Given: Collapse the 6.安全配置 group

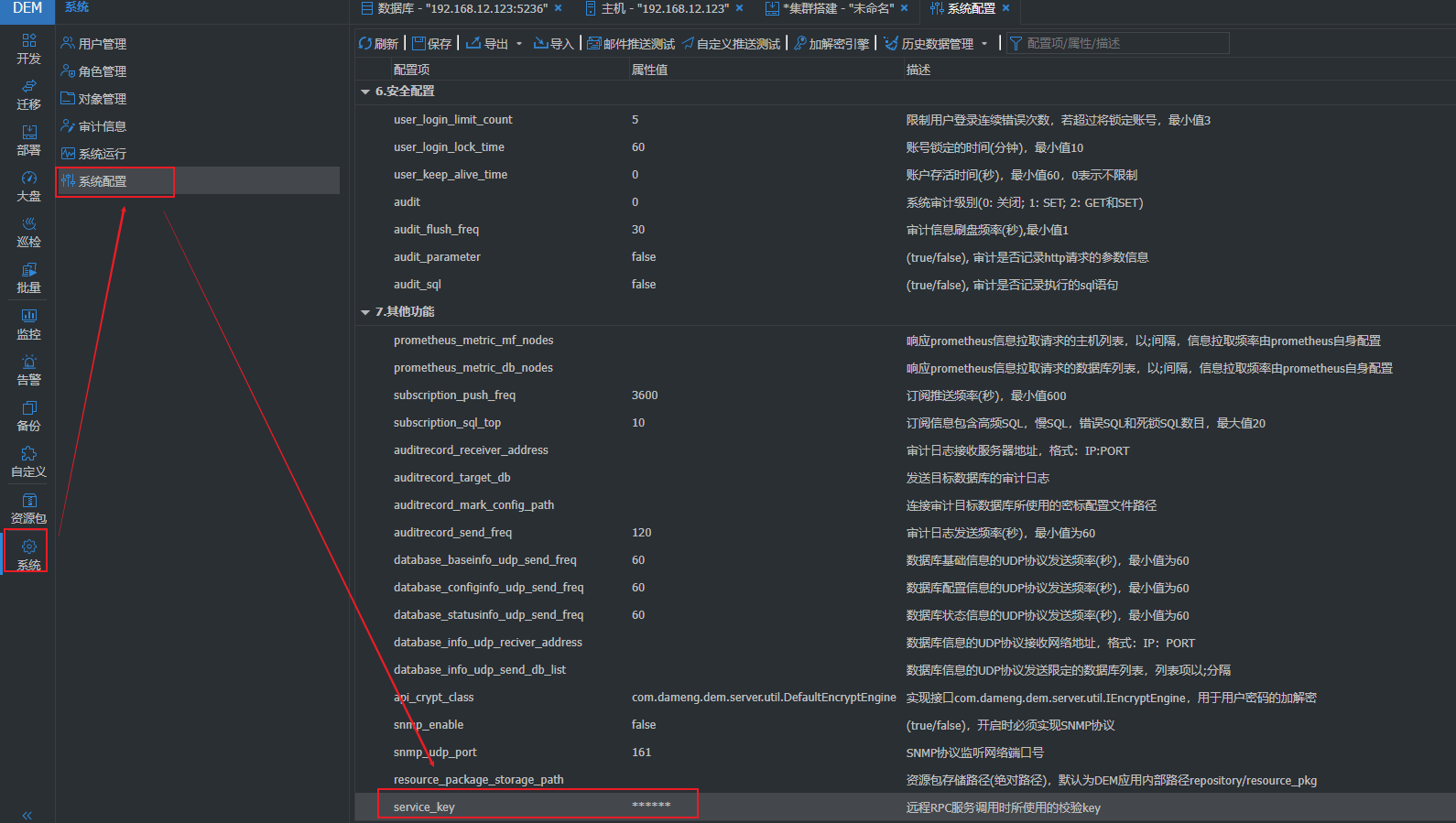Looking at the screenshot, I should [x=365, y=92].
